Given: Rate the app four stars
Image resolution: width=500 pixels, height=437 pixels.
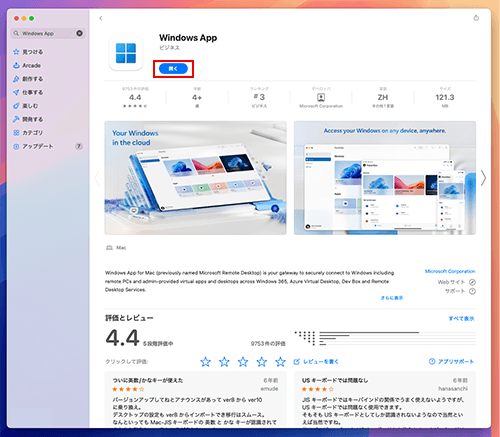Looking at the screenshot, I should [261, 362].
